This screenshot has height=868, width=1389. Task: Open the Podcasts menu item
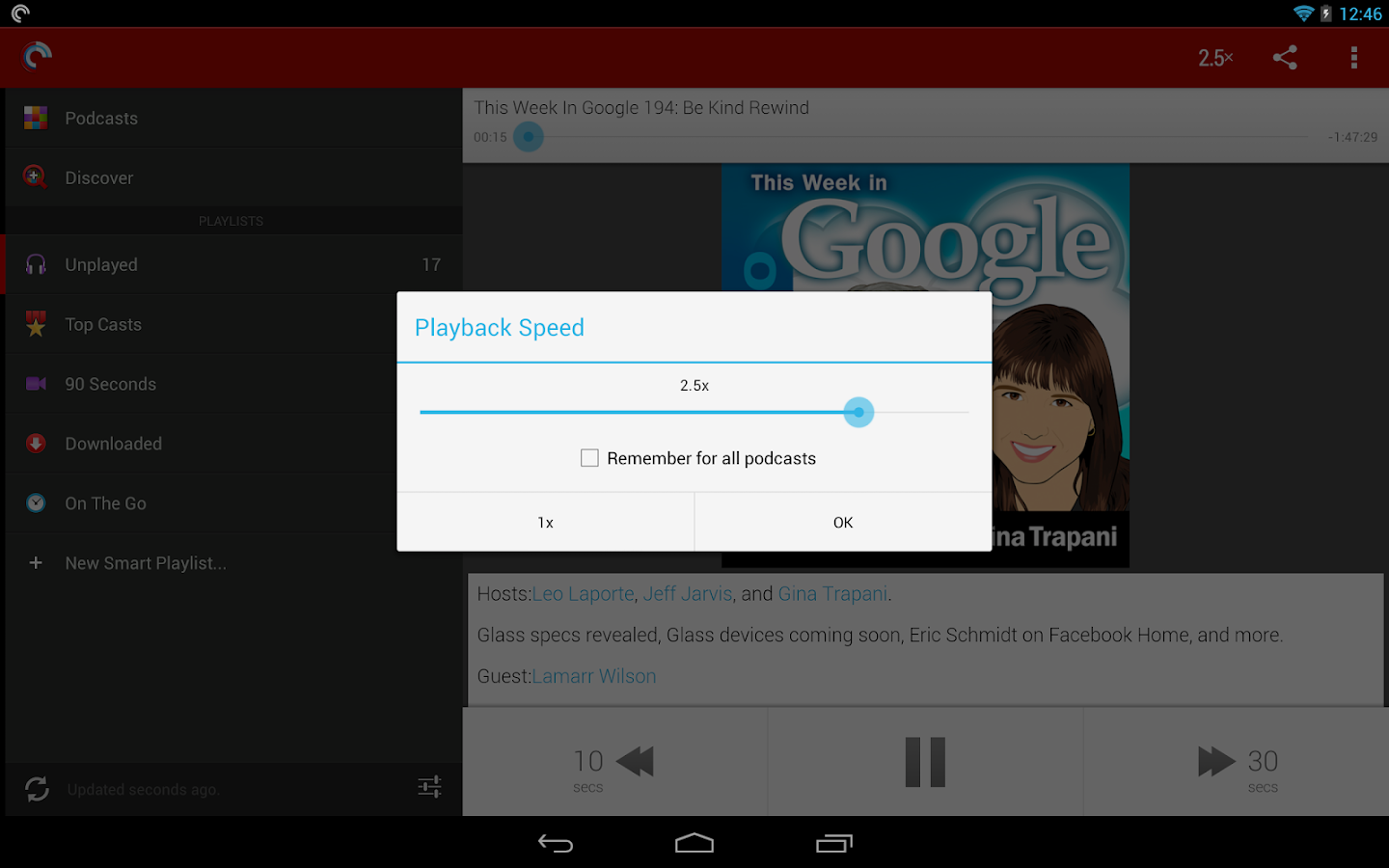pyautogui.click(x=233, y=118)
